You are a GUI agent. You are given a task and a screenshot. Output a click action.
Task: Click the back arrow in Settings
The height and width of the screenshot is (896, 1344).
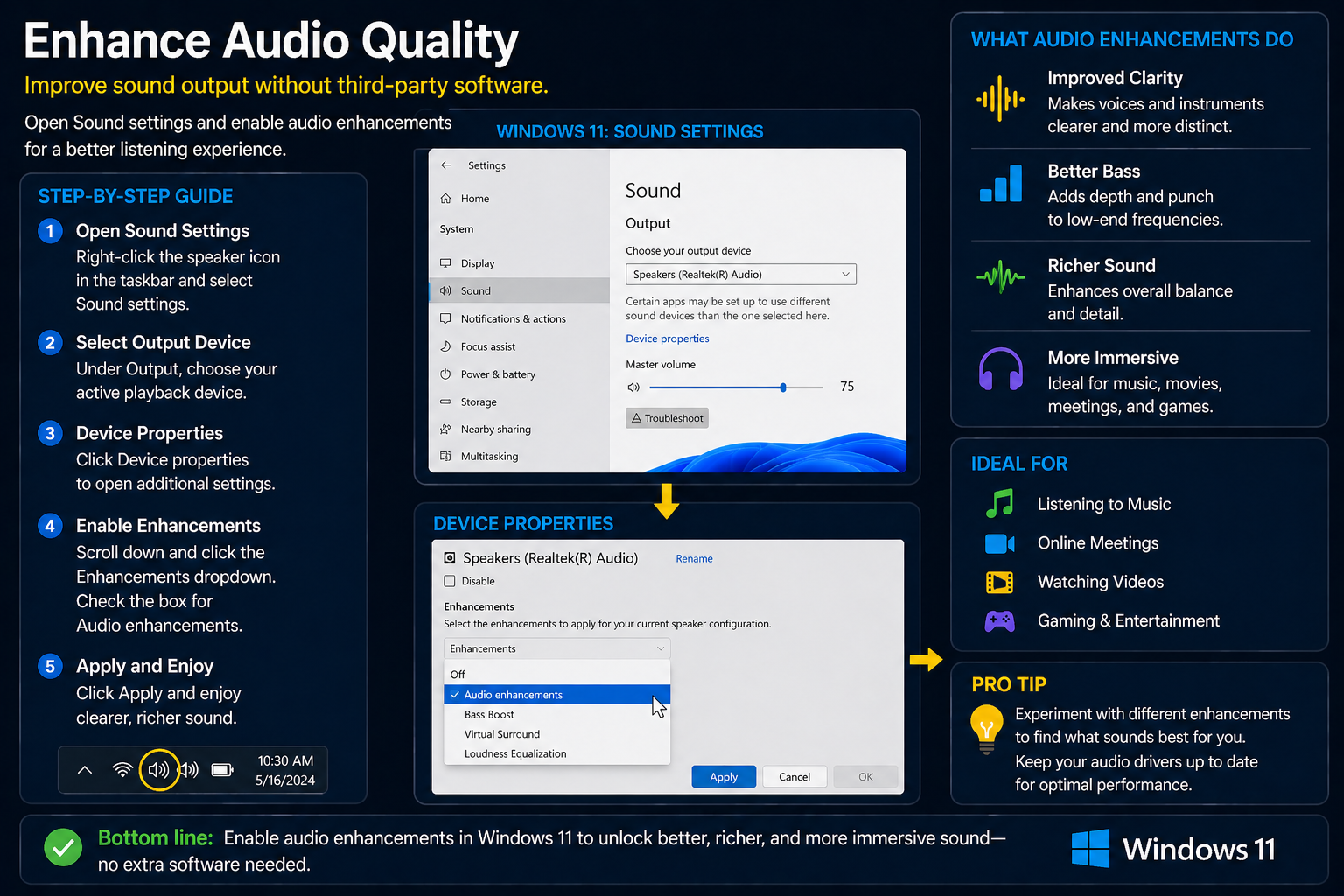(x=446, y=164)
